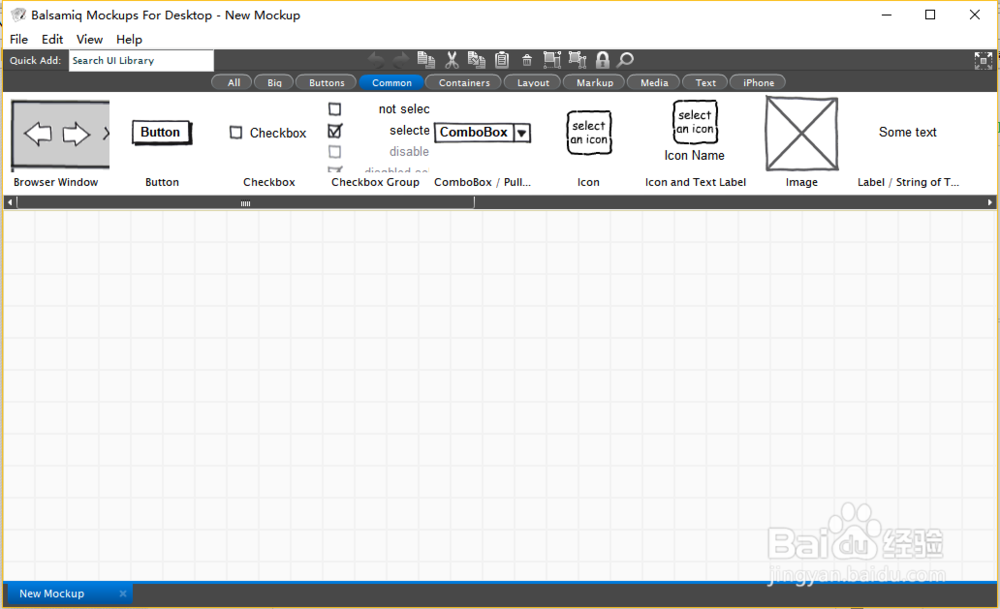Pick the ComboBox control thumbnail
This screenshot has width=1000, height=609.
(x=482, y=133)
